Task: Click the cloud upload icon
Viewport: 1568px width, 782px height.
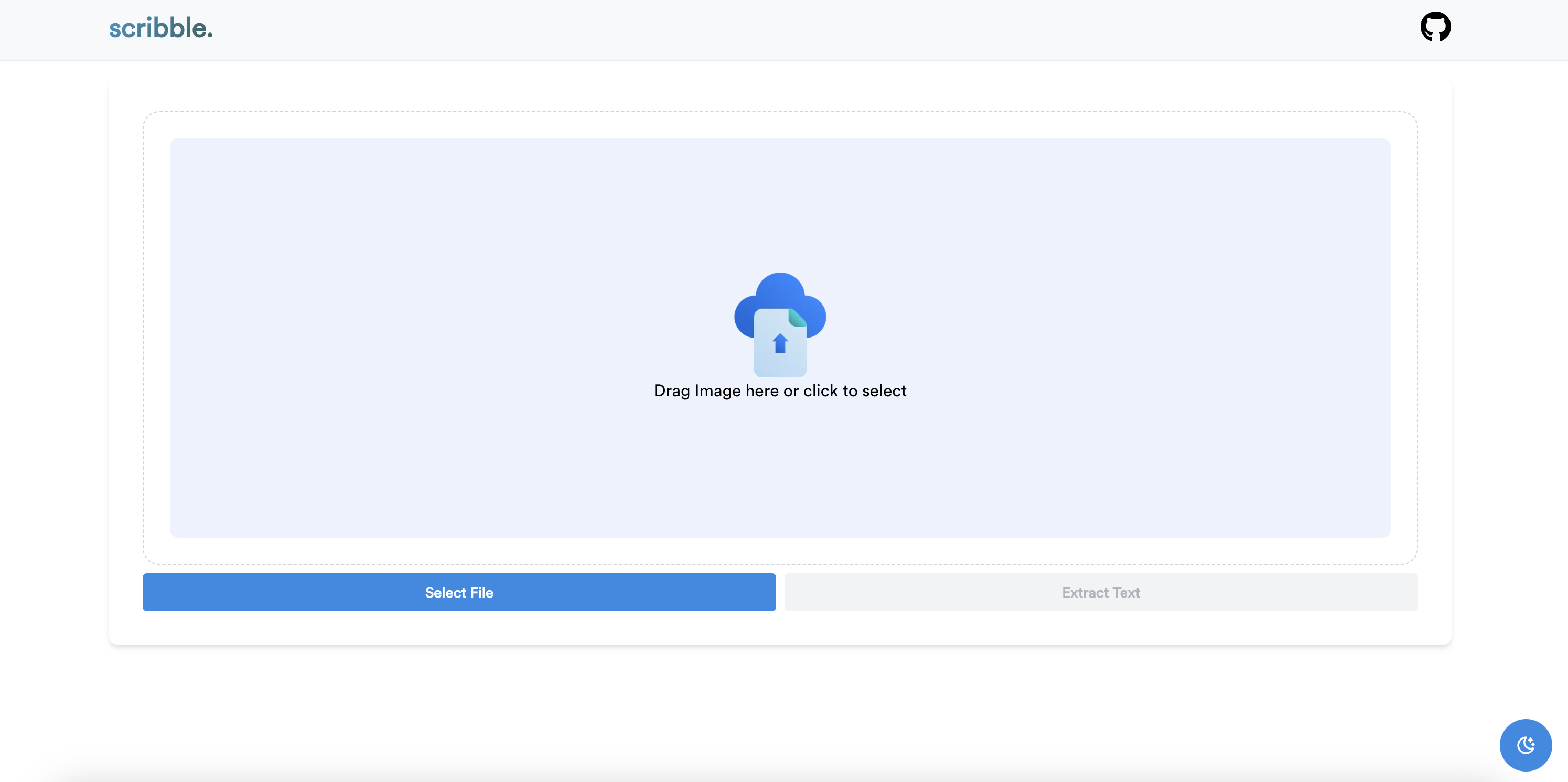Action: click(780, 323)
